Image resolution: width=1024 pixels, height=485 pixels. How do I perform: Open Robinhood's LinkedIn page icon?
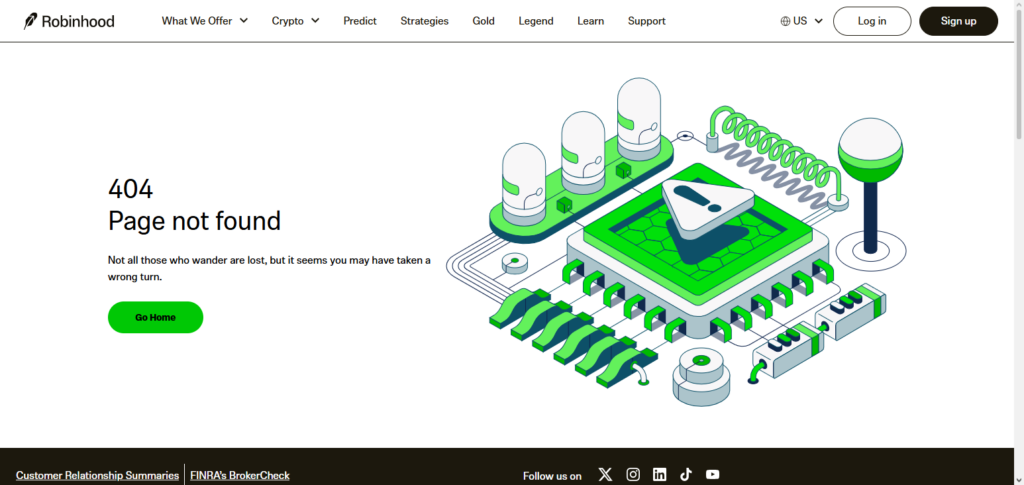point(660,475)
